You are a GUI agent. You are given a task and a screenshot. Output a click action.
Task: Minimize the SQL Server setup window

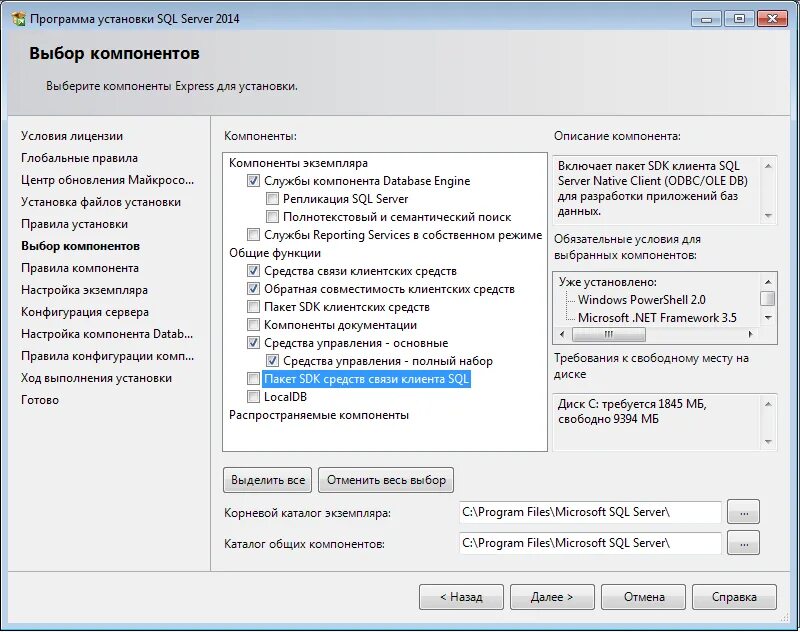[x=707, y=19]
